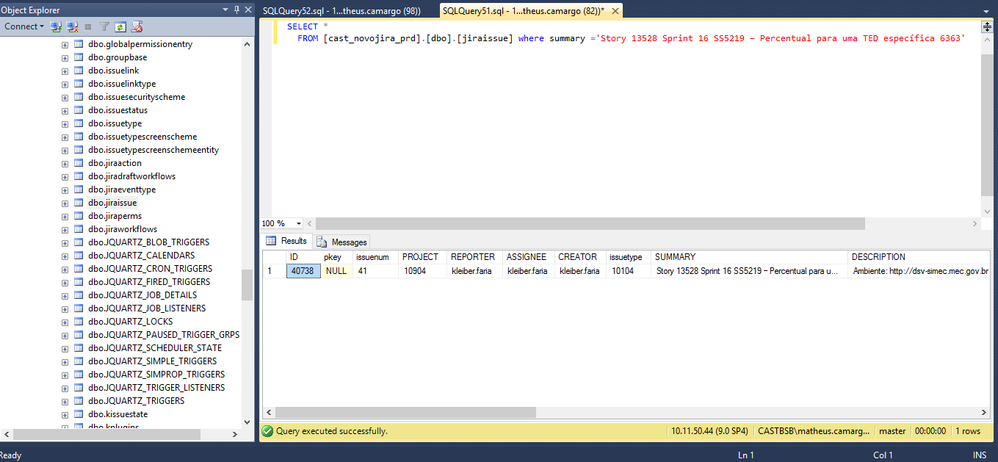Select dbo.jiraeventtype table
This screenshot has width=998, height=462.
[x=122, y=190]
